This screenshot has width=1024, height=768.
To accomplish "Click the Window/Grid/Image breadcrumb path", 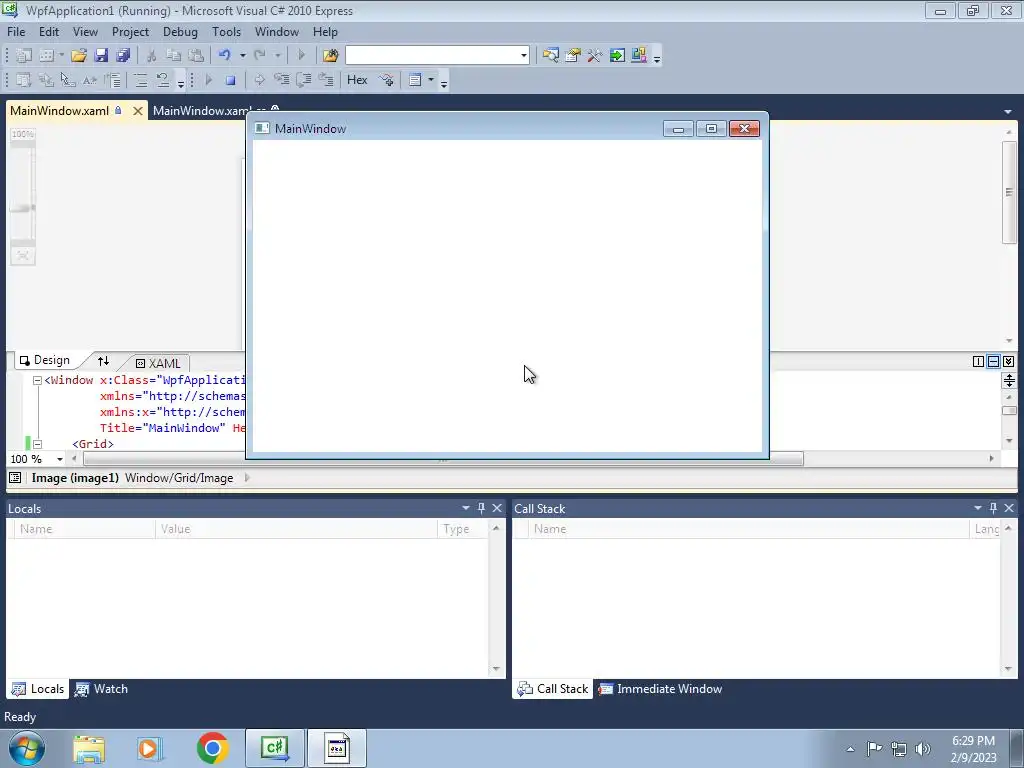I will (x=179, y=478).
